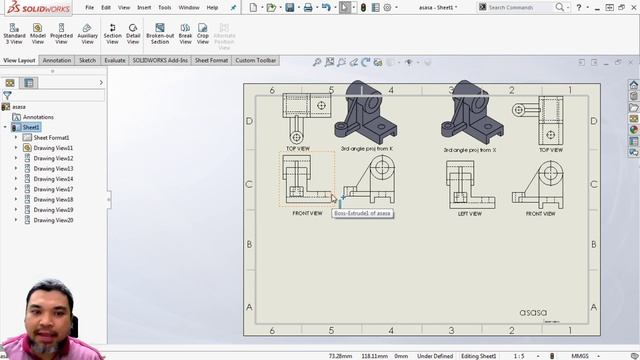Viewport: 640px width, 360px height.
Task: Click the SOLIDWORKS logo
Action: pyautogui.click(x=38, y=7)
